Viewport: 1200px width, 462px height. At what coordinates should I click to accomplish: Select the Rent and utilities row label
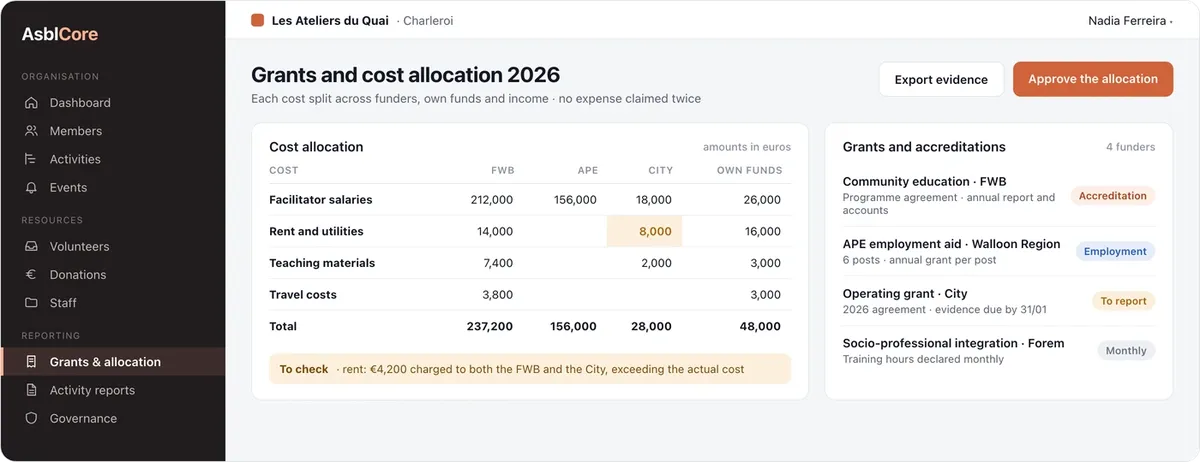(316, 231)
